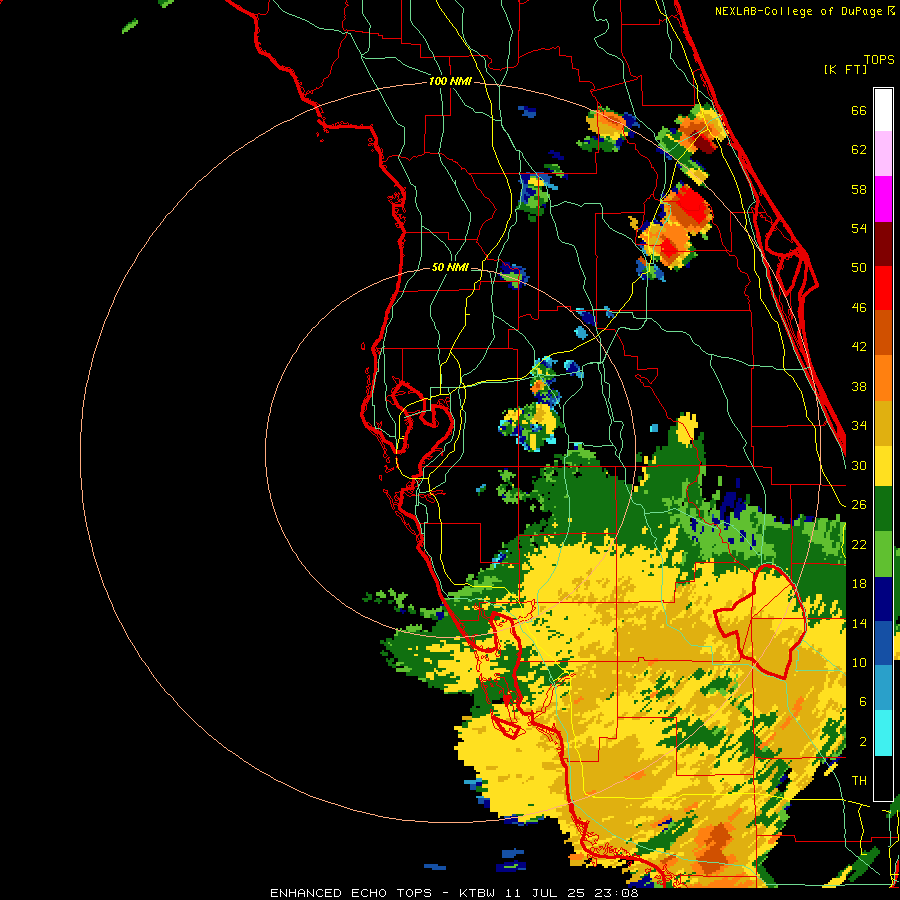Click the 38 legend value
The width and height of the screenshot is (900, 900).
click(x=859, y=386)
